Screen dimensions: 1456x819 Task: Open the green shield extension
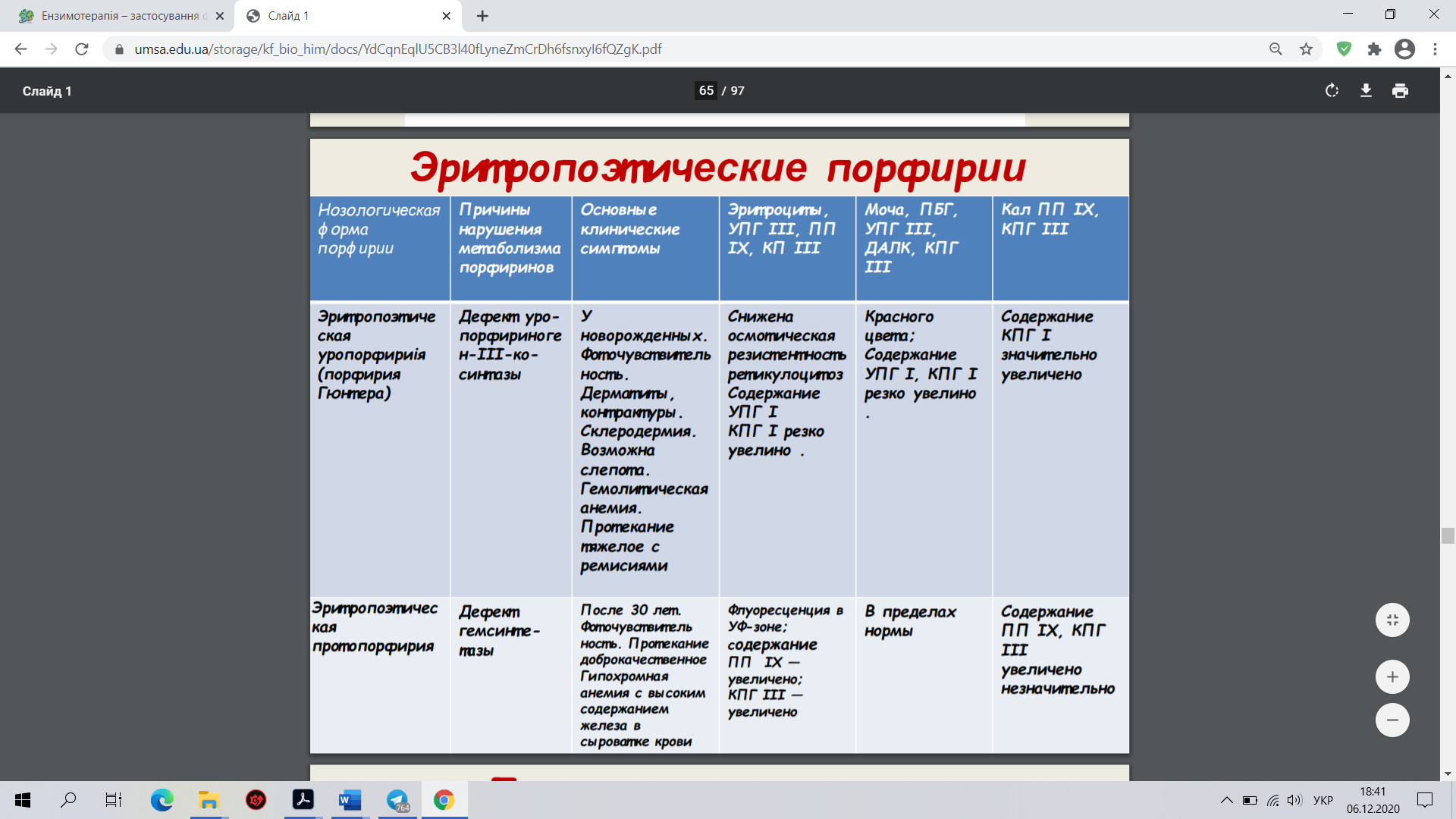point(1344,49)
